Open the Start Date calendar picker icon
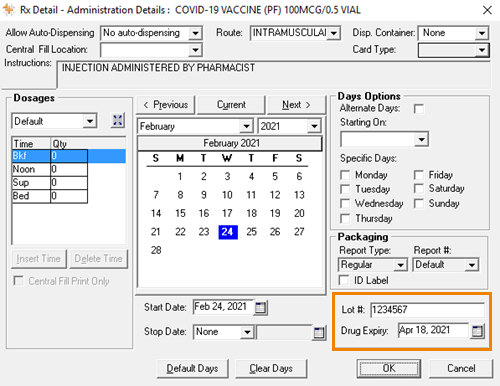The width and height of the screenshot is (500, 386). 260,307
